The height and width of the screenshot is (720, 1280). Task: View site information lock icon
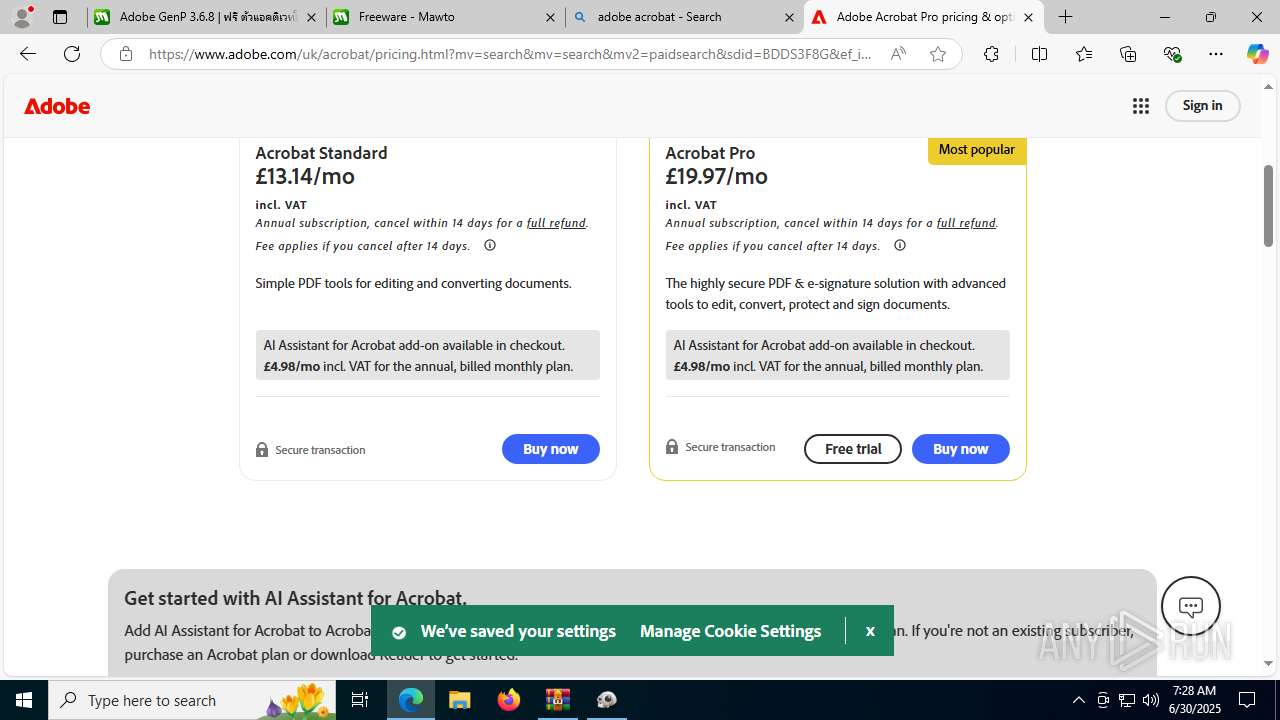click(x=126, y=54)
